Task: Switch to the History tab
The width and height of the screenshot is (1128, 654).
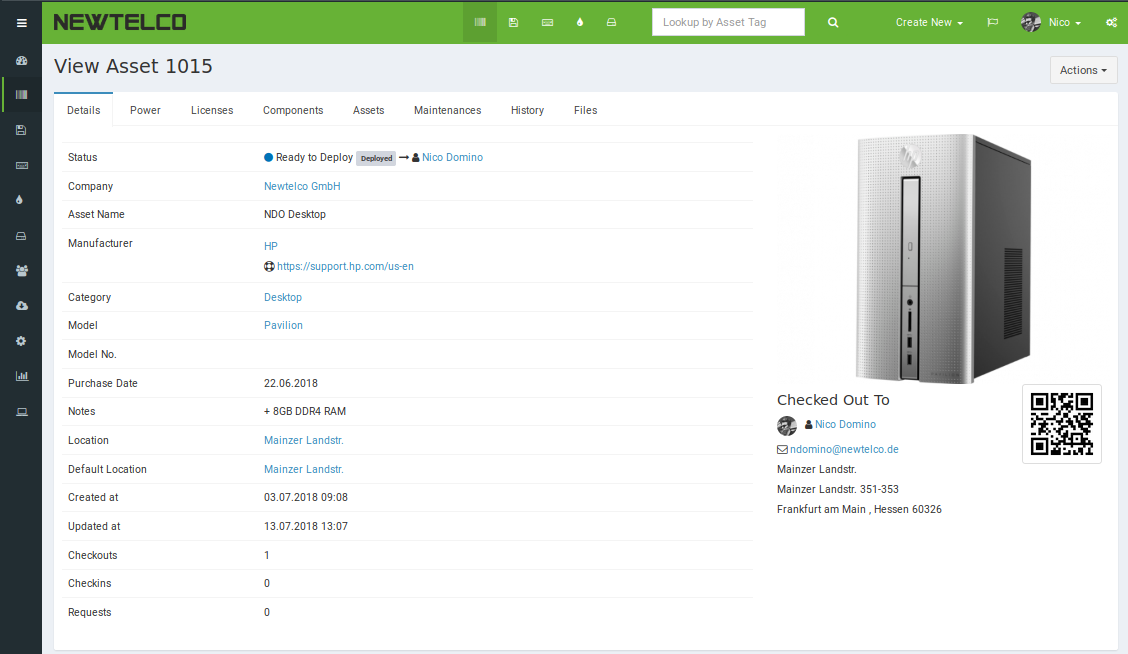Action: [527, 110]
